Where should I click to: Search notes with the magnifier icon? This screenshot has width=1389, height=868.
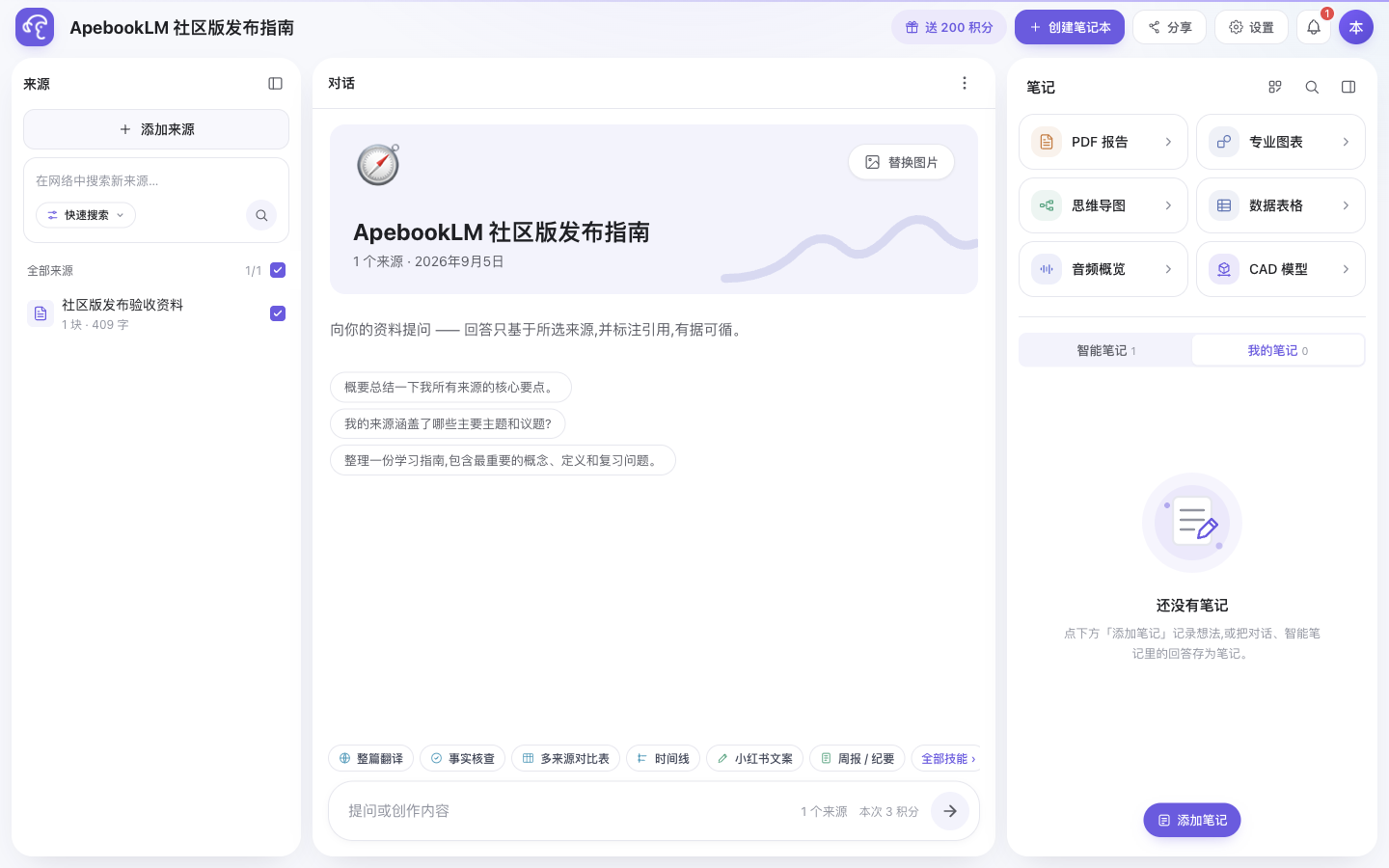pyautogui.click(x=1312, y=87)
